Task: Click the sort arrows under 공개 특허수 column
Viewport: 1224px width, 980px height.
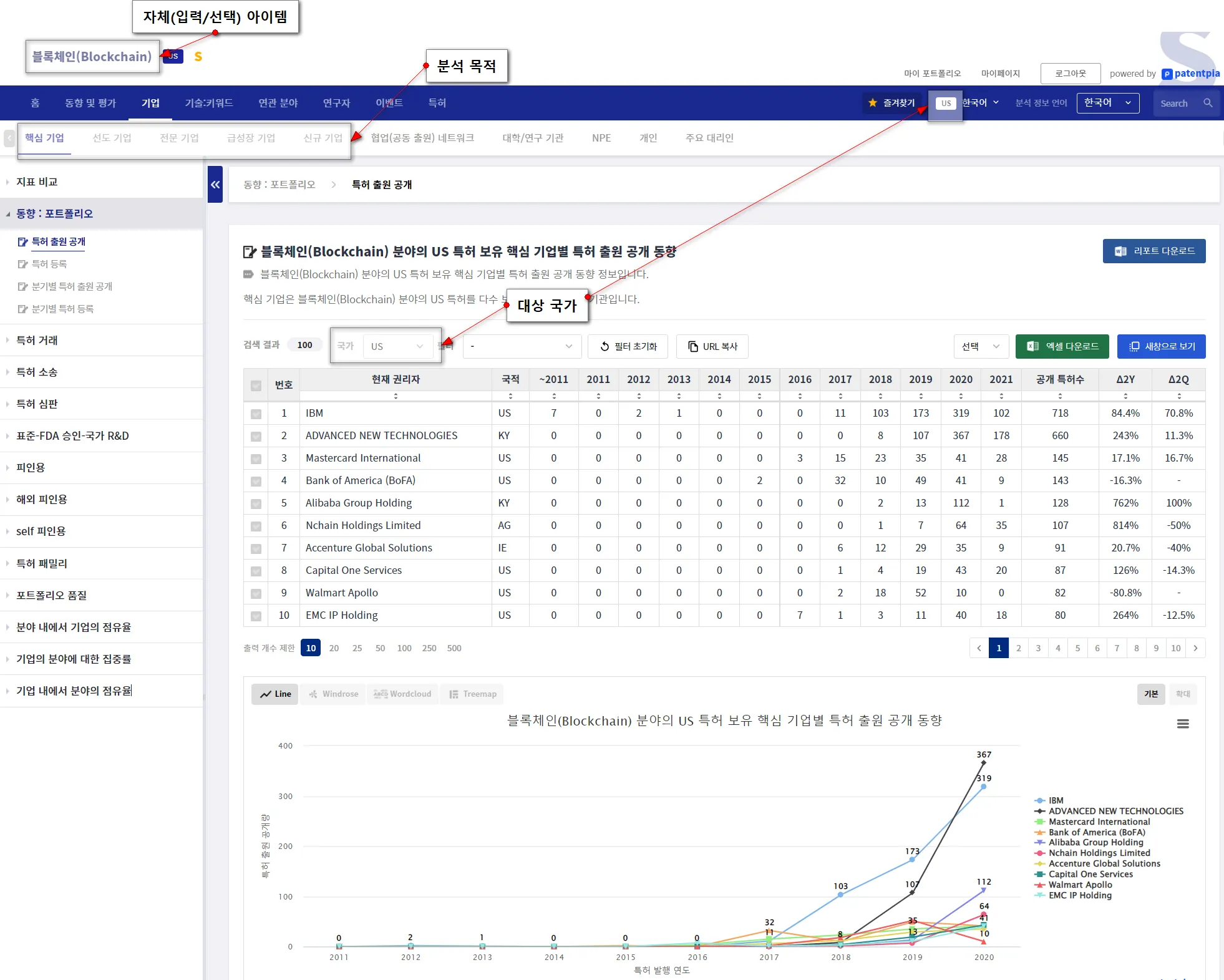Action: tap(1060, 396)
